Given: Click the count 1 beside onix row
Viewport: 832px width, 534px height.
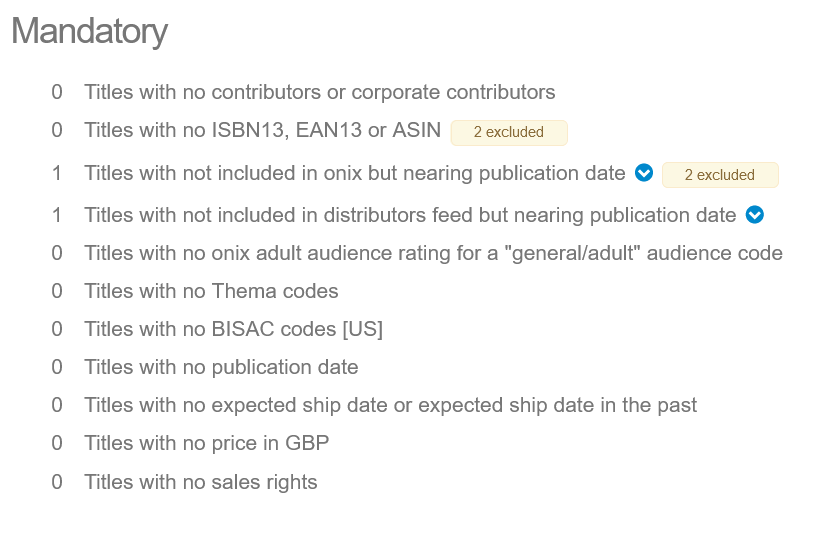Looking at the screenshot, I should (x=57, y=173).
